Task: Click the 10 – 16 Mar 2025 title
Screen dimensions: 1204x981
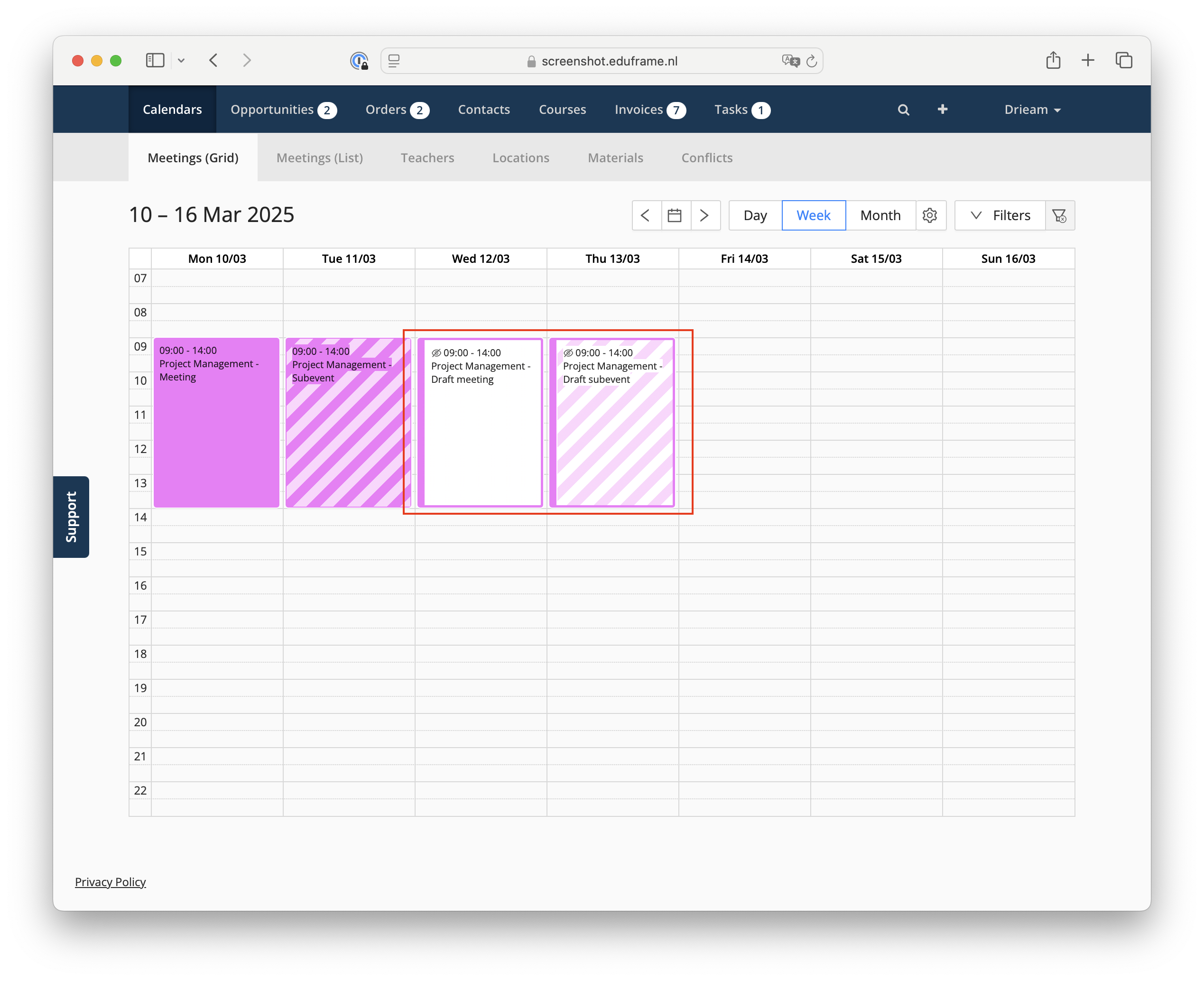Action: pyautogui.click(x=211, y=215)
